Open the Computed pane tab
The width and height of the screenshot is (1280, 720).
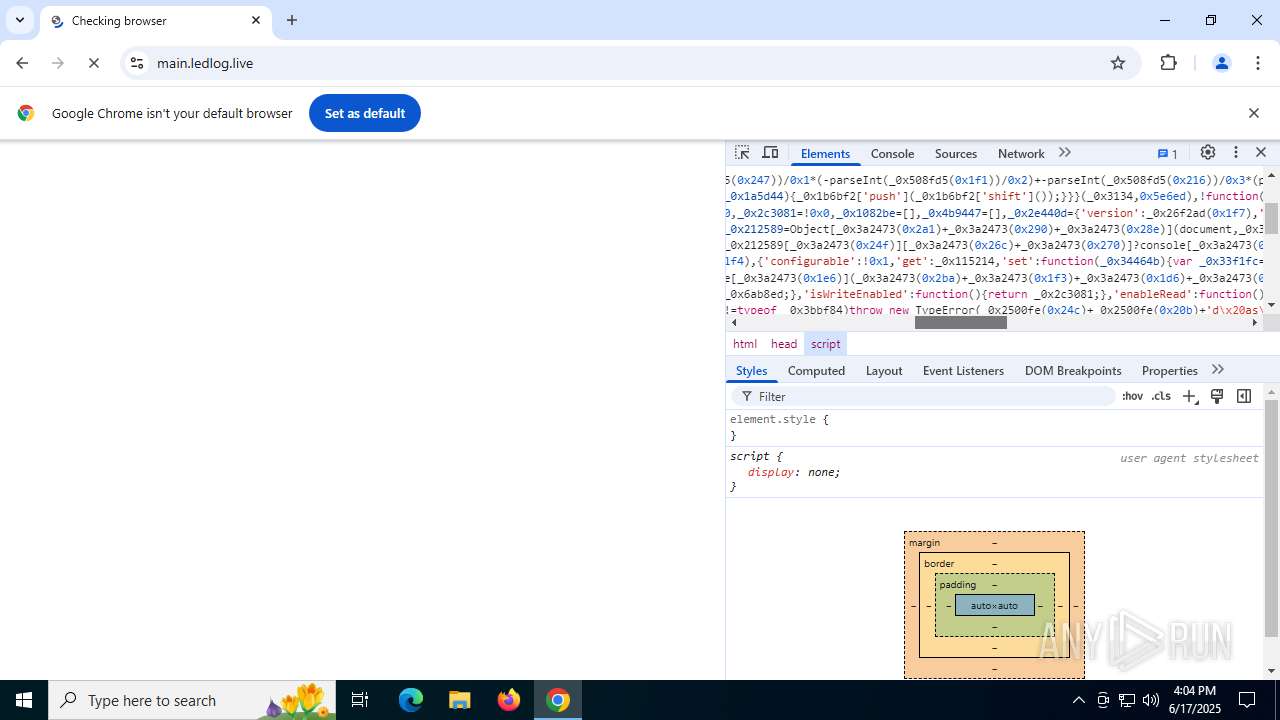(x=816, y=371)
